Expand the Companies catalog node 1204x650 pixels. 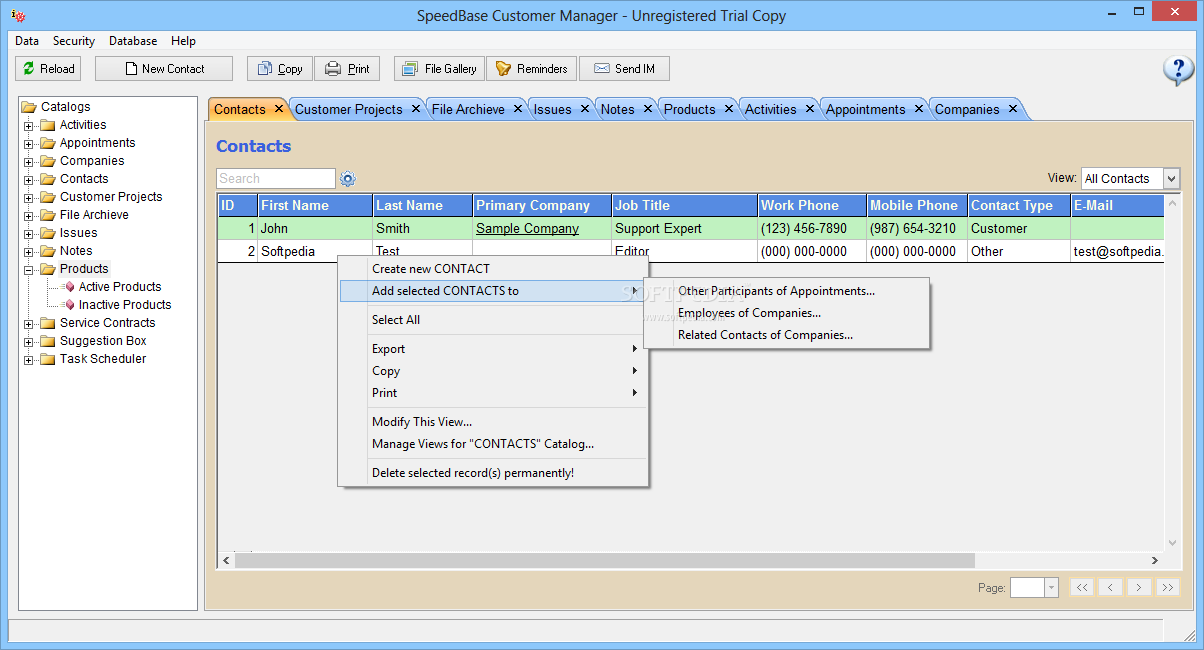click(x=29, y=161)
